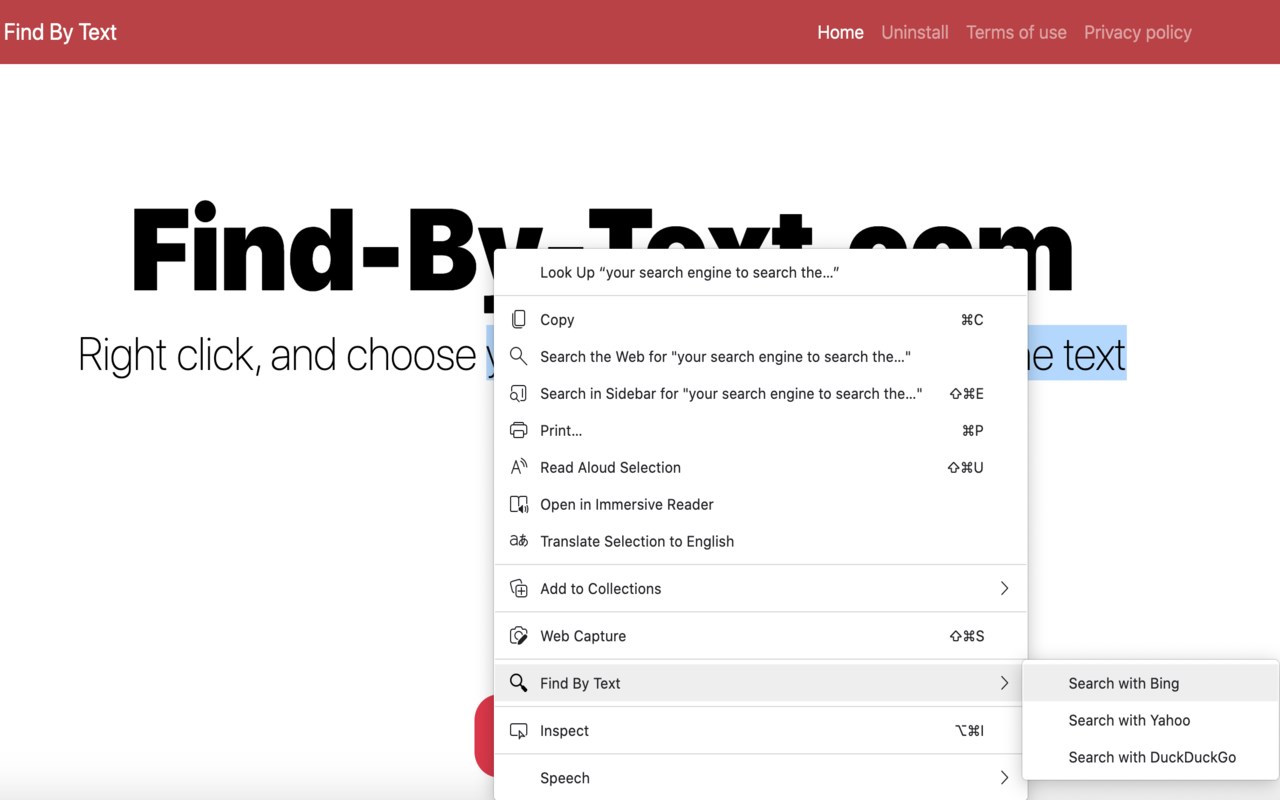Open the Home navigation link

pyautogui.click(x=840, y=32)
